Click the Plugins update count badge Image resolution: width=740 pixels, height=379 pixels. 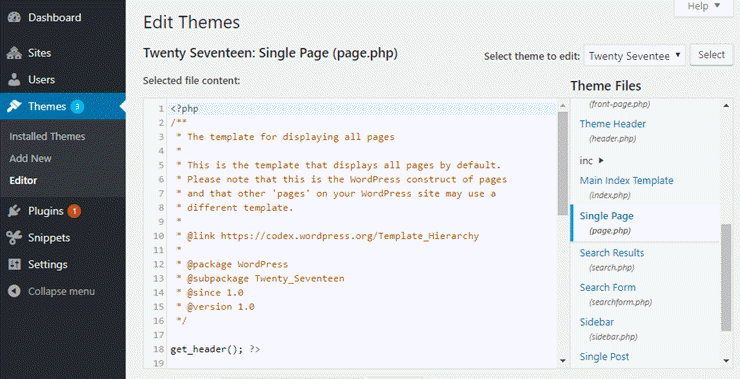(x=74, y=211)
